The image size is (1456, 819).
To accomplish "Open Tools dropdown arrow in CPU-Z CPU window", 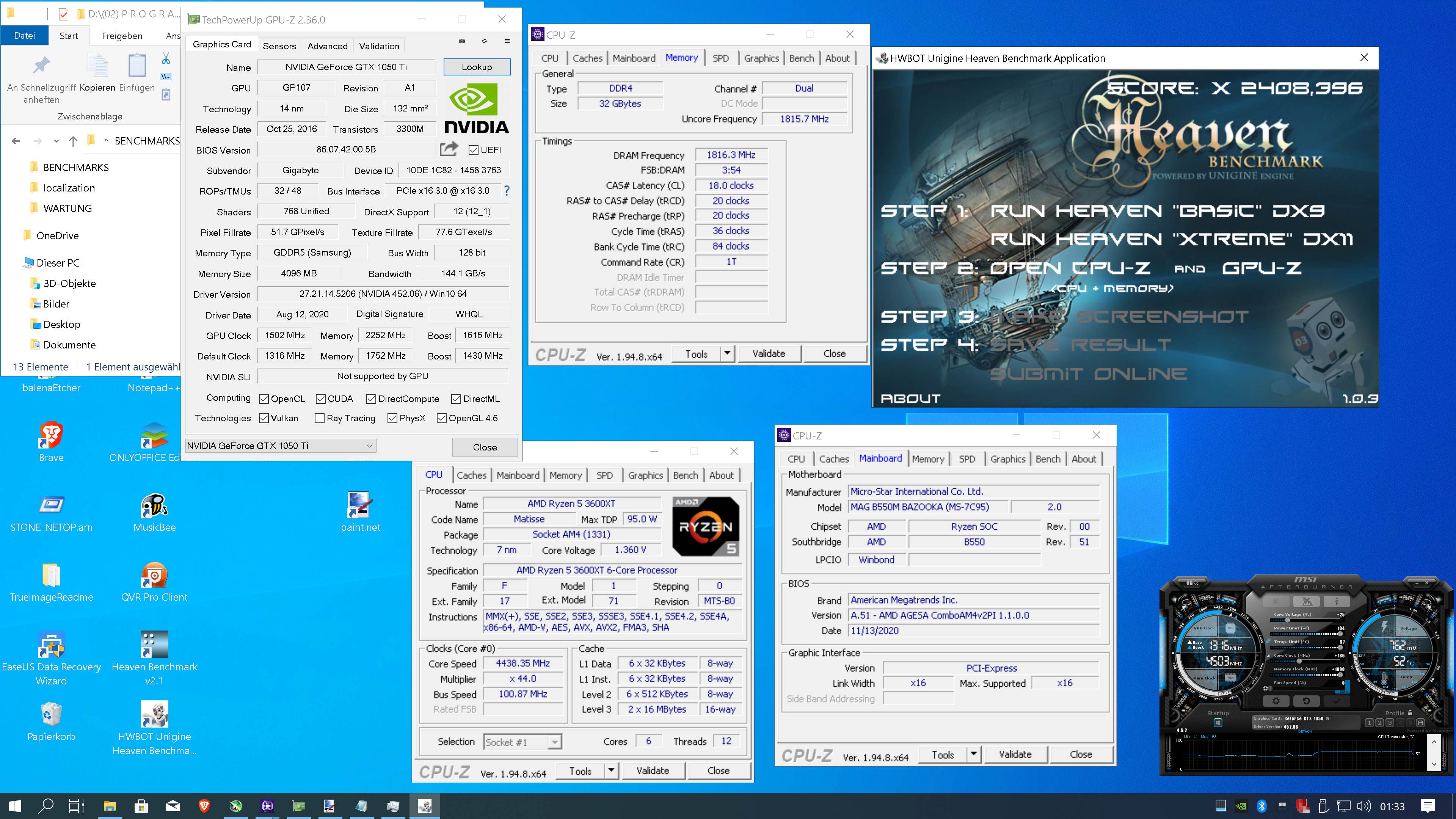I will 611,770.
